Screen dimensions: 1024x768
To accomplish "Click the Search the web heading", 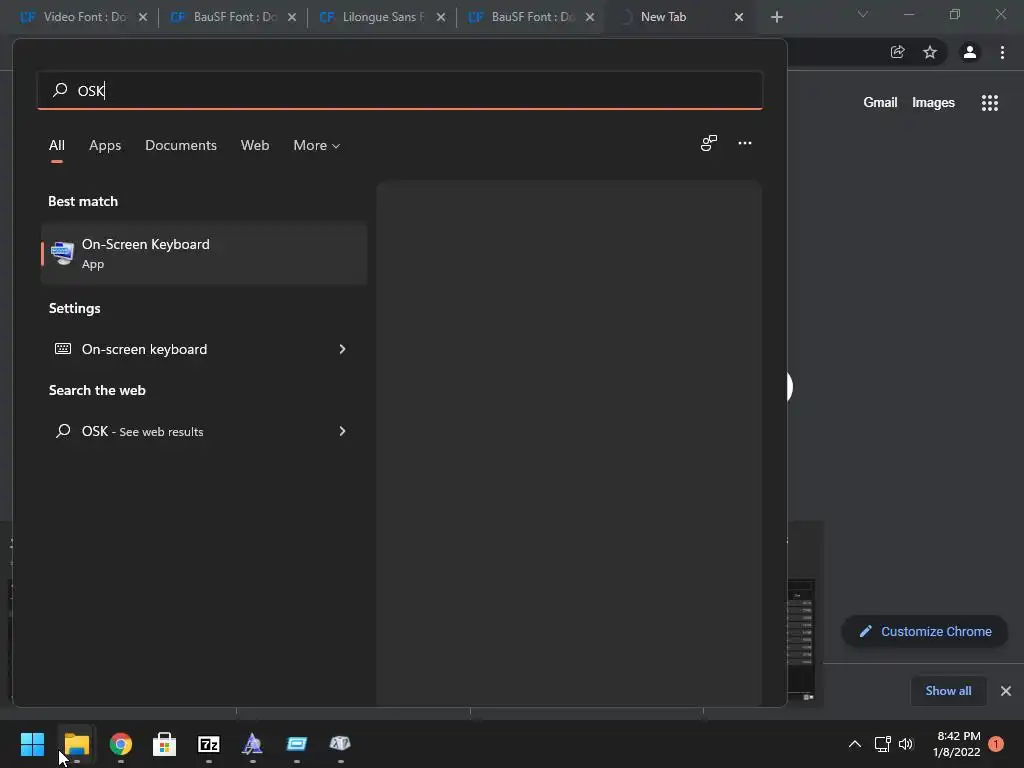I will (97, 390).
